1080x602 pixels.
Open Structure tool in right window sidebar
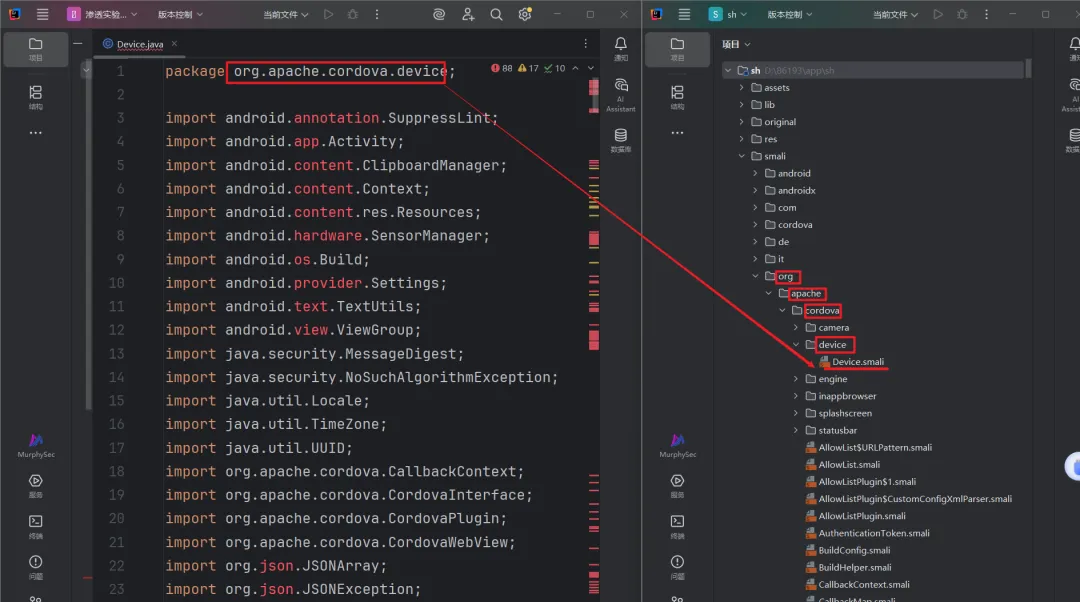[x=678, y=96]
